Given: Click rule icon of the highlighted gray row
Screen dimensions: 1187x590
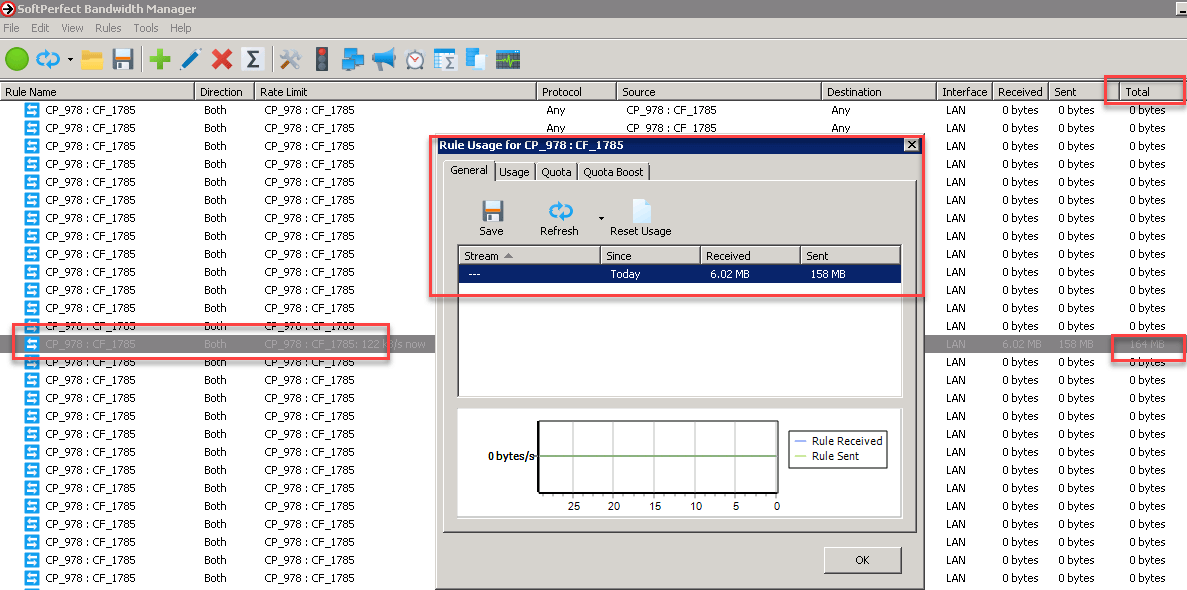Looking at the screenshot, I should pos(32,344).
